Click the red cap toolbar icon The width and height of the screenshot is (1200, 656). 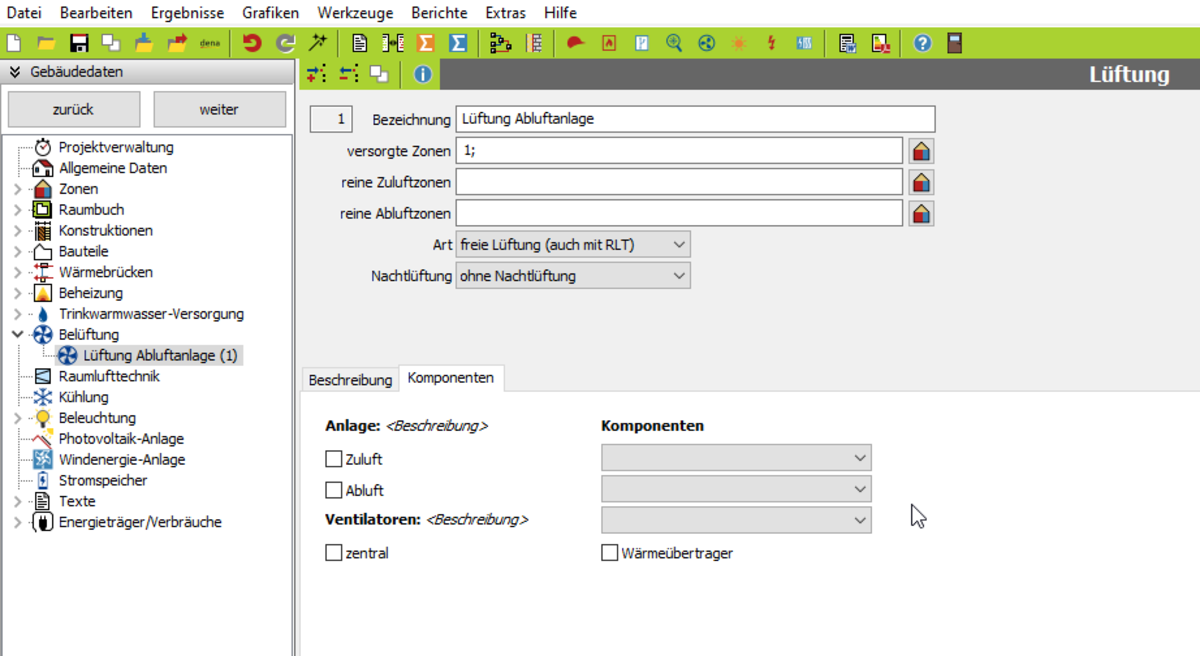pos(575,43)
